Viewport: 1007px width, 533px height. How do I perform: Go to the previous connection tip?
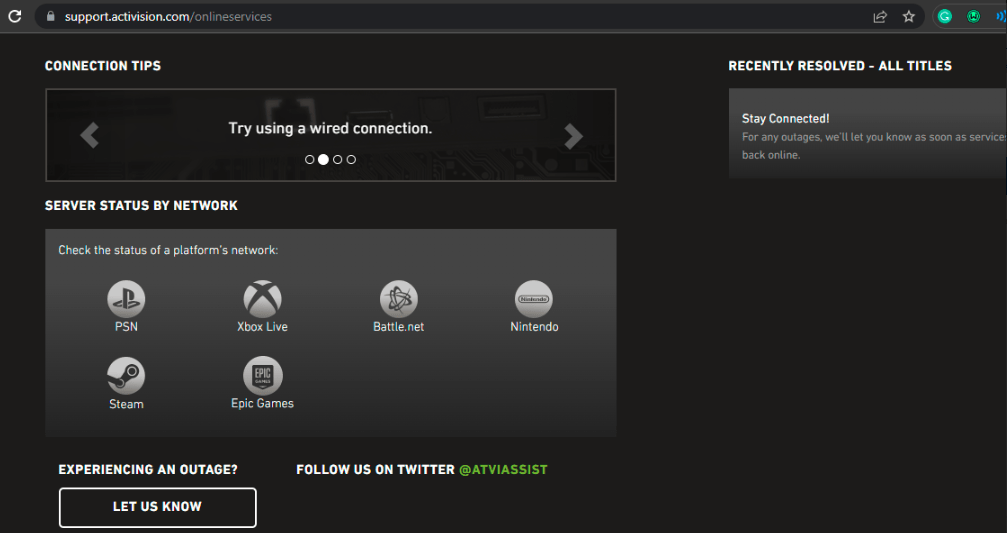[x=89, y=135]
